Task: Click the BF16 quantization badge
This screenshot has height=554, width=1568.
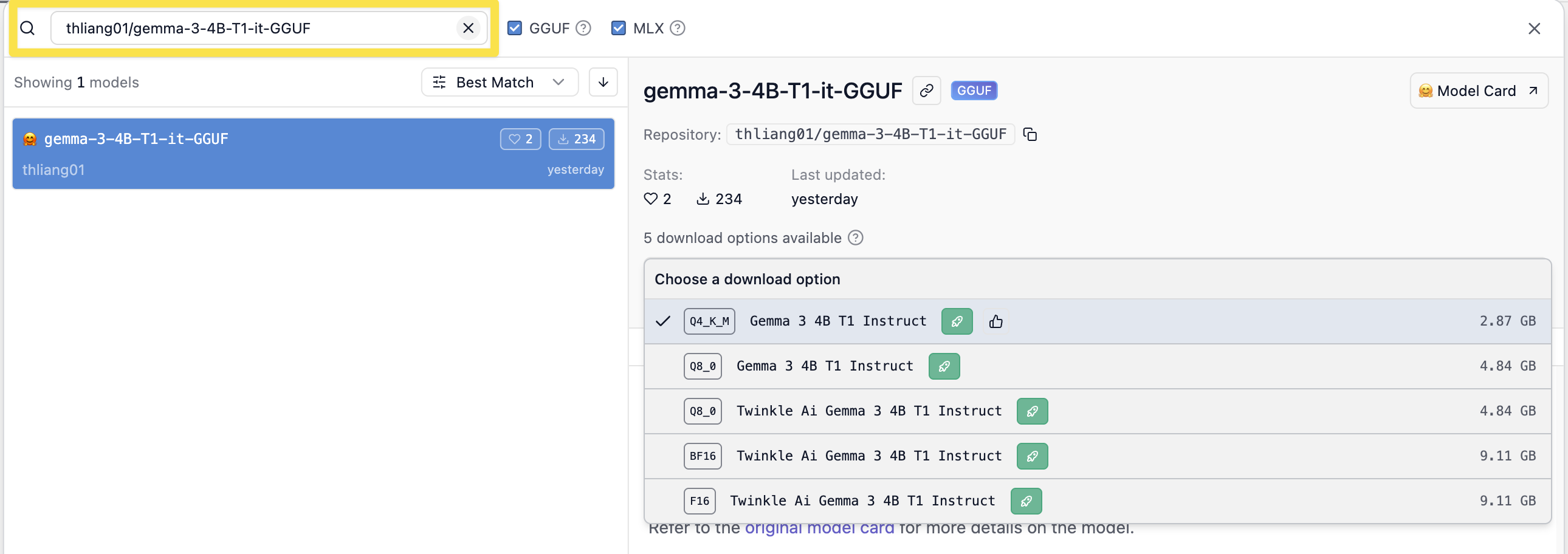Action: pos(703,456)
